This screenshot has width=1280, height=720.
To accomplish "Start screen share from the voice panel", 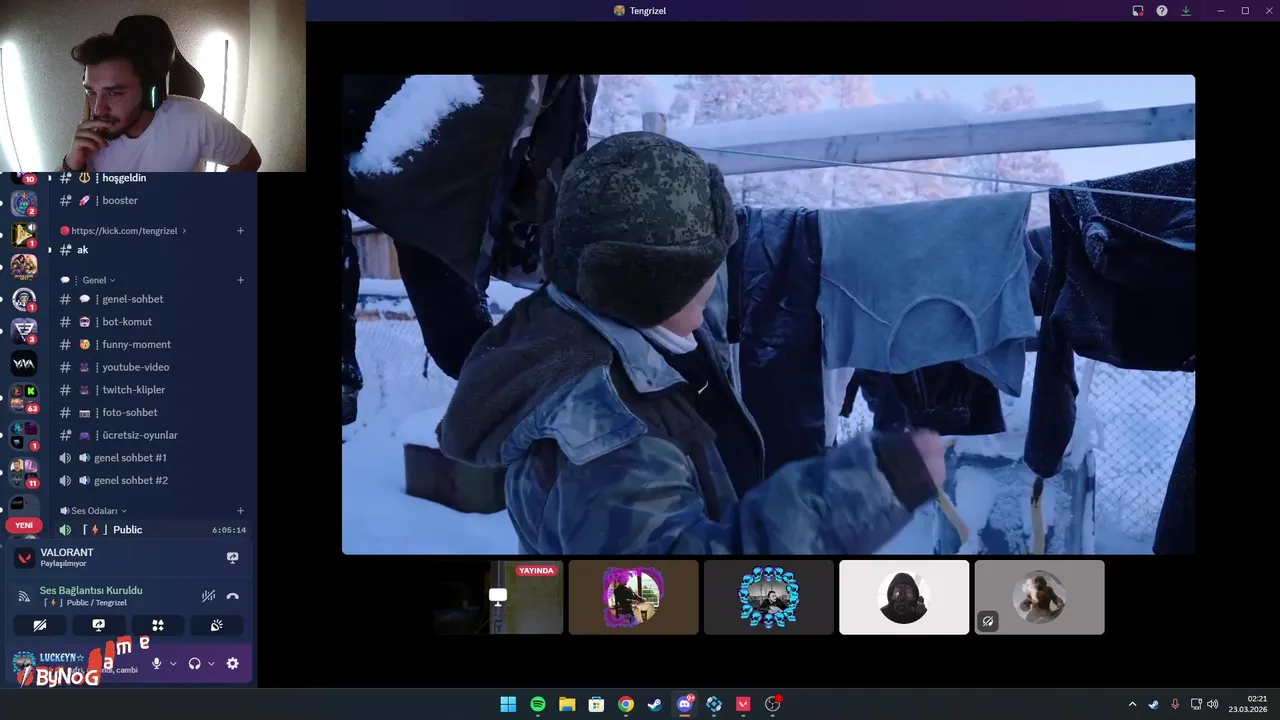I will point(98,625).
